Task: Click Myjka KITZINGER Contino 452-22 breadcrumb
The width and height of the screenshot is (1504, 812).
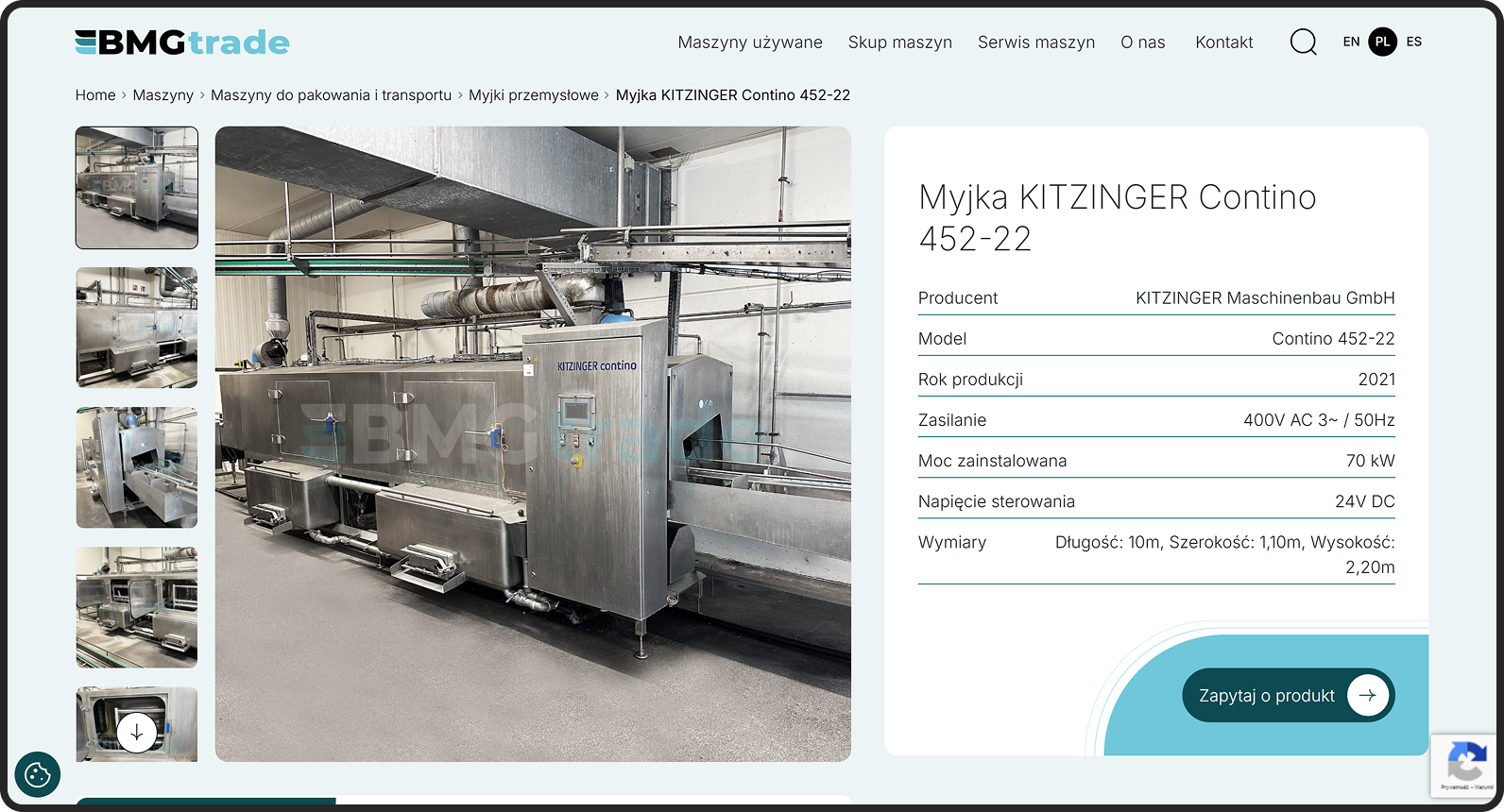Action: [x=733, y=95]
